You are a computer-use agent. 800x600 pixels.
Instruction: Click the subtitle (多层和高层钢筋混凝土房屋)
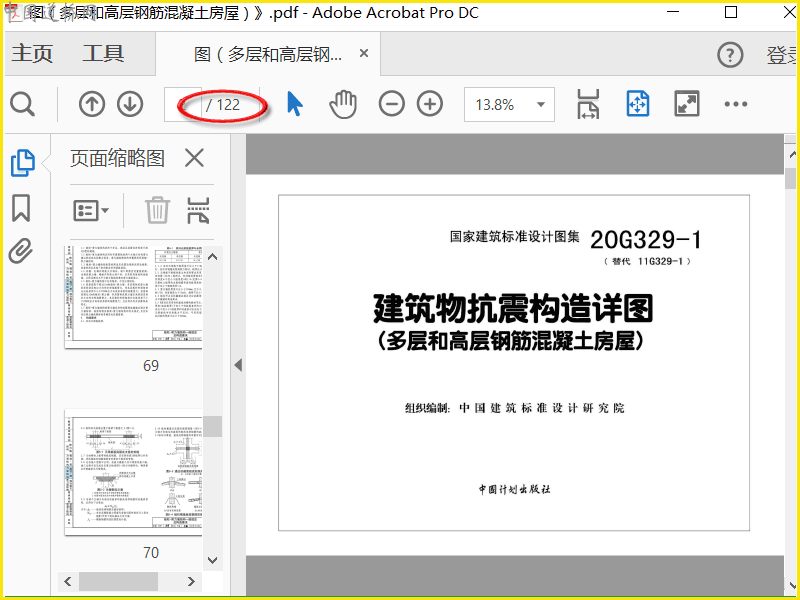coord(511,341)
